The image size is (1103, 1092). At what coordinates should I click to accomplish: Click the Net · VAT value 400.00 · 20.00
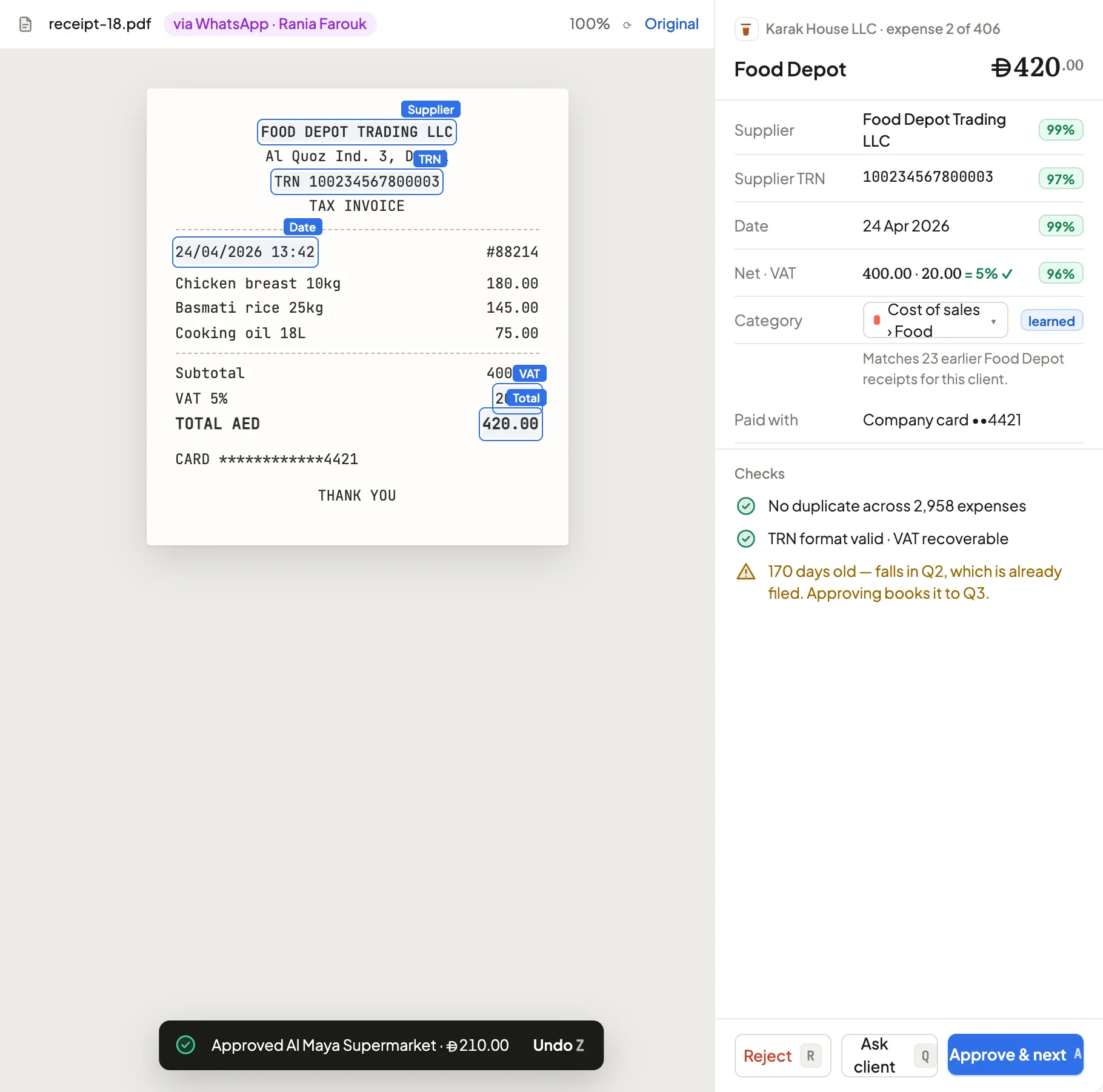pos(912,273)
